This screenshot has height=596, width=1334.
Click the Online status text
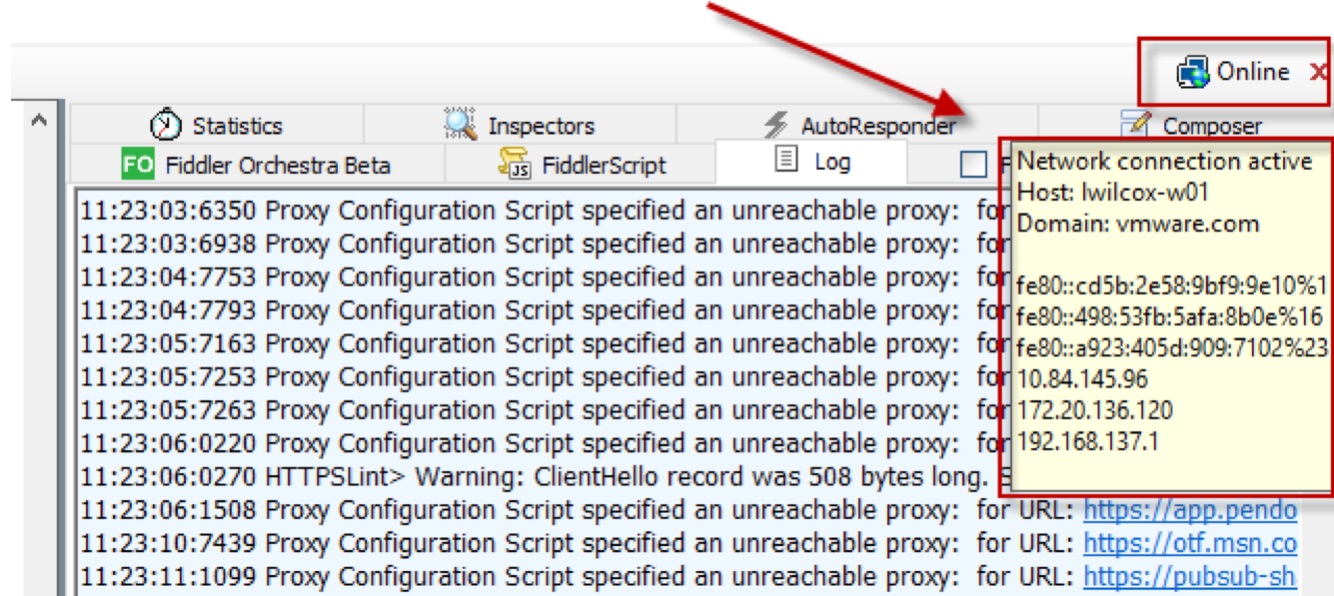(1253, 72)
